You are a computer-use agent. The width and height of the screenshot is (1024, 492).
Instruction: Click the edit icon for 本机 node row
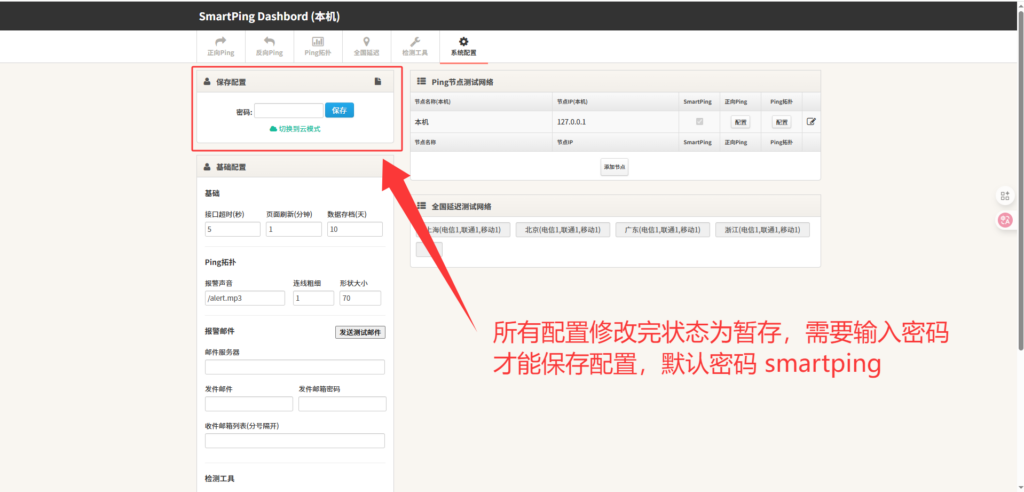tap(811, 122)
